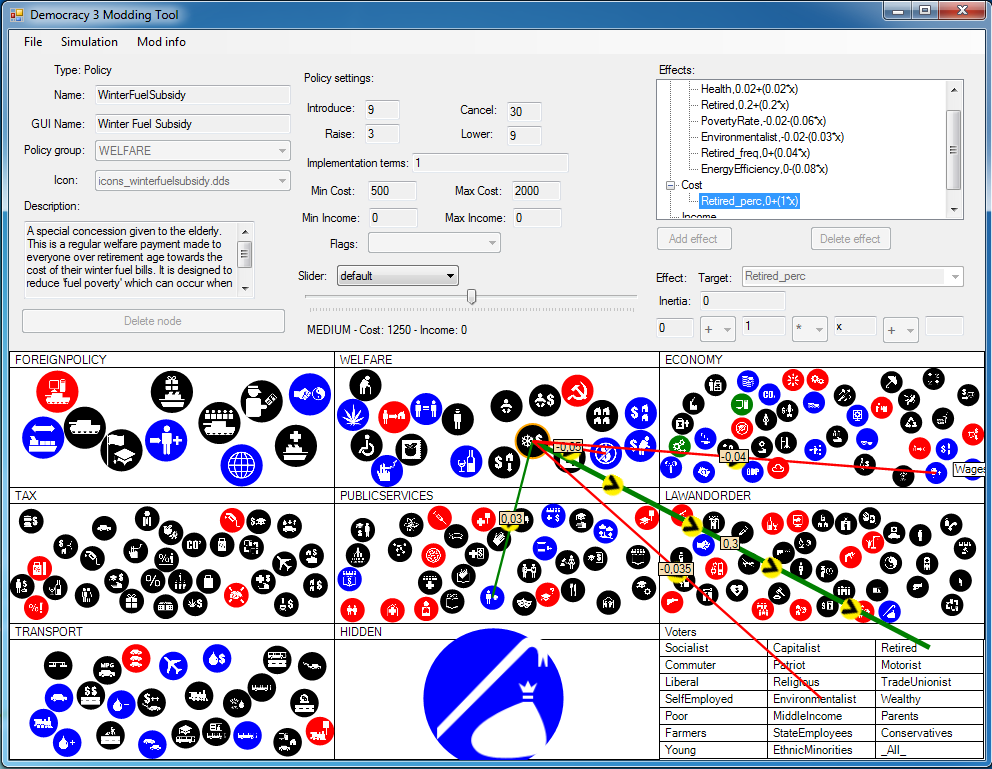Screen dimensions: 992x769
Task: Click the blue steam train icon
Action: coord(43,722)
